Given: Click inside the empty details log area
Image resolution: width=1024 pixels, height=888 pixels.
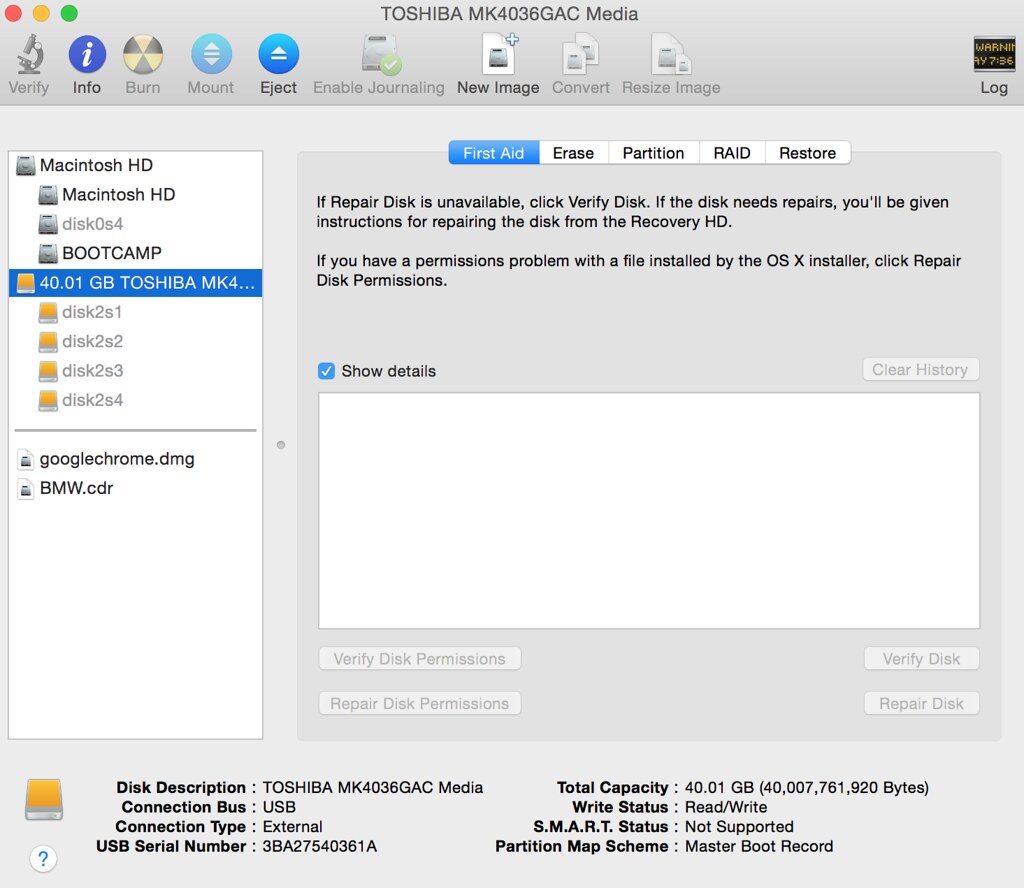Looking at the screenshot, I should click(x=649, y=511).
